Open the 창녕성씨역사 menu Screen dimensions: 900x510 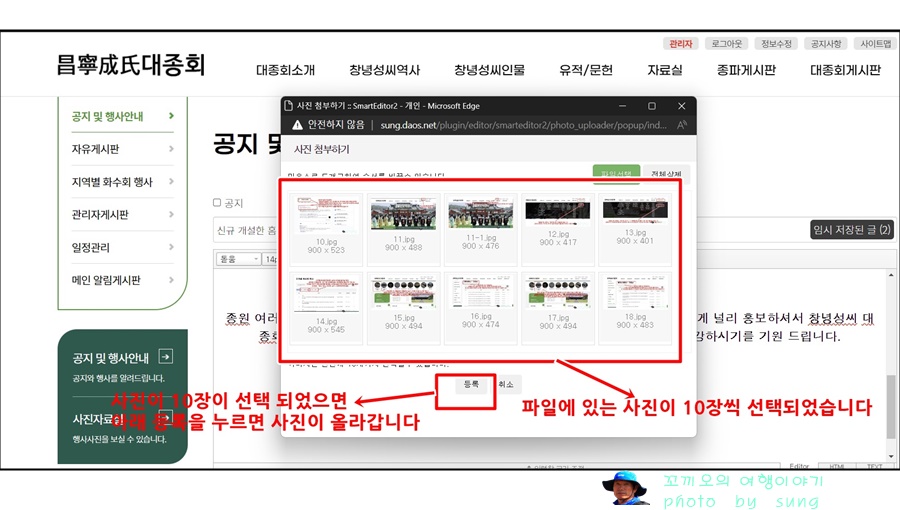pos(385,70)
